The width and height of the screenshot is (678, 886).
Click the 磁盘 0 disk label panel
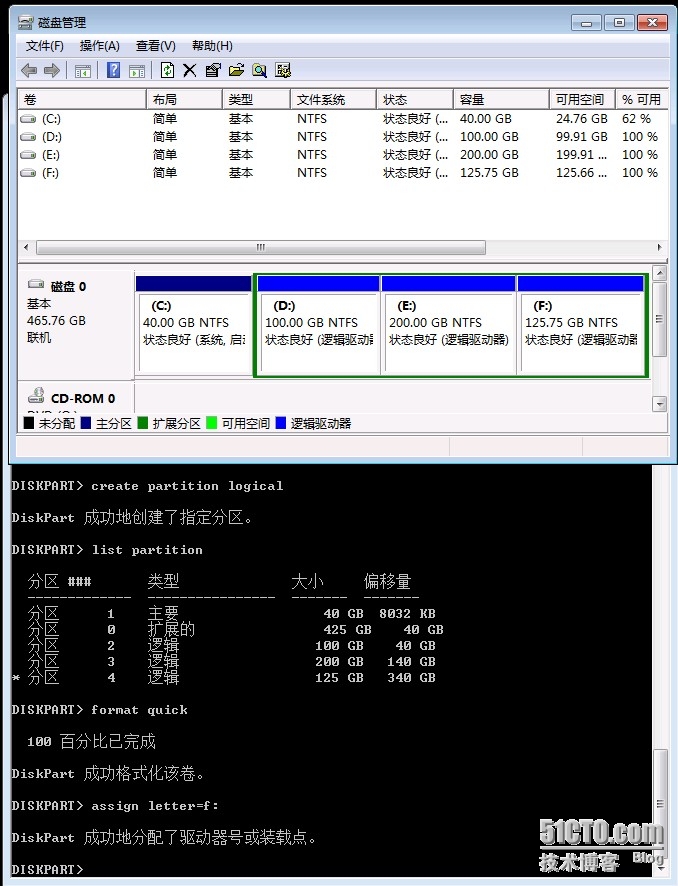click(x=76, y=325)
